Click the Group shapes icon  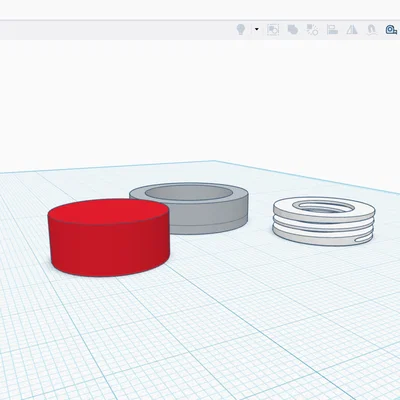pyautogui.click(x=292, y=30)
